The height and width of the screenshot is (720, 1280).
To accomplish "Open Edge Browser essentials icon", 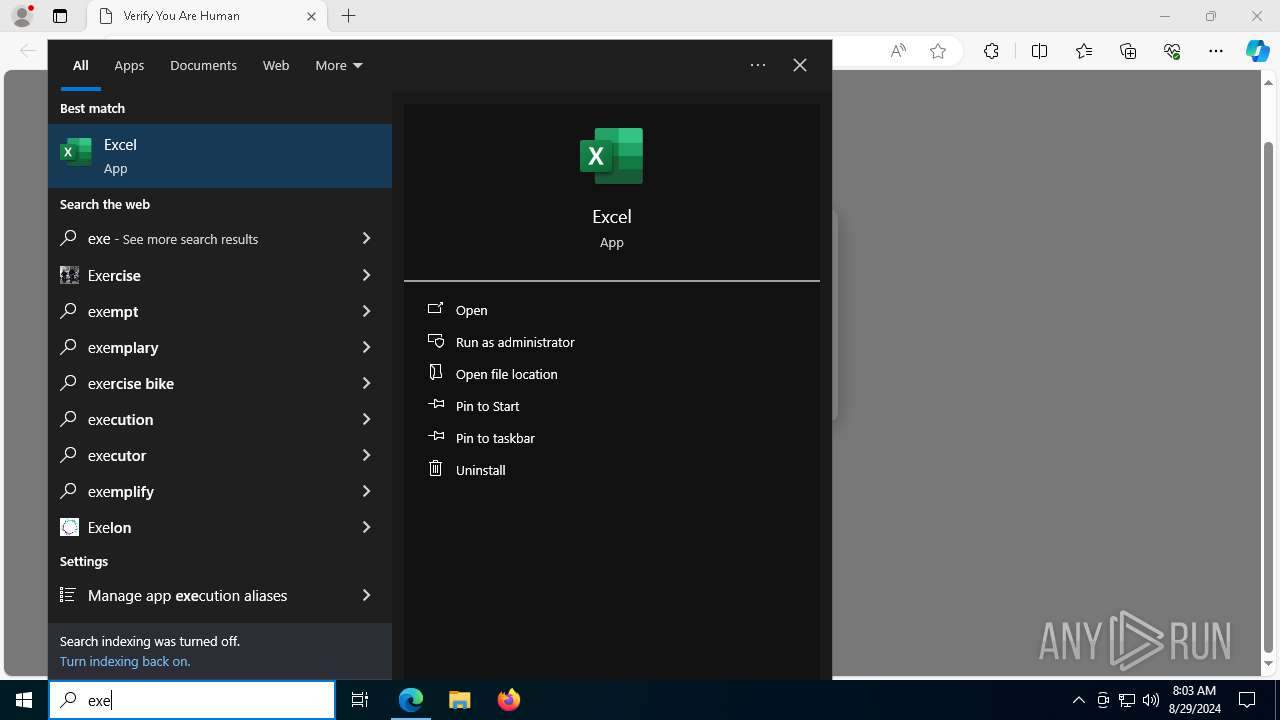I will coord(1172,51).
